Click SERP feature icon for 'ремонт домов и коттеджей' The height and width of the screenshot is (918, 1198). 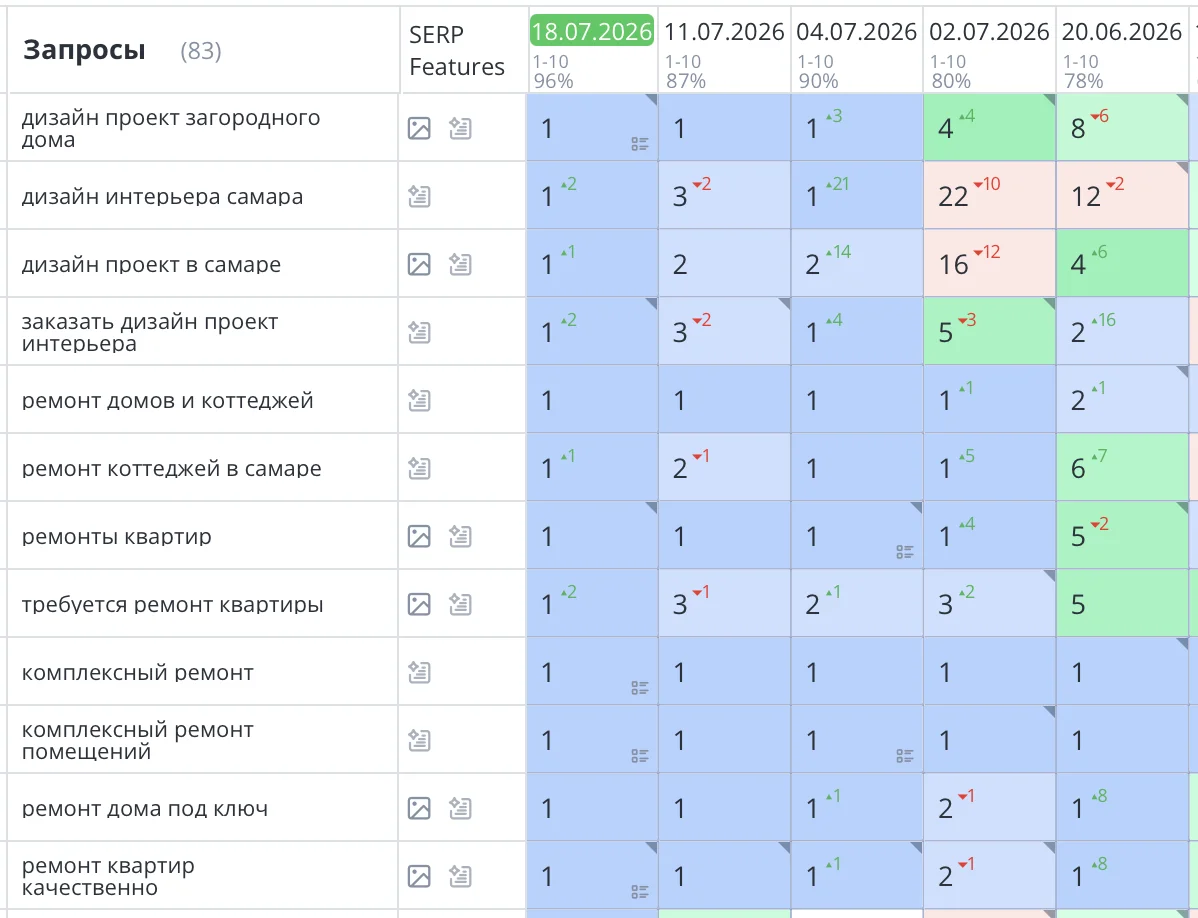coord(419,400)
